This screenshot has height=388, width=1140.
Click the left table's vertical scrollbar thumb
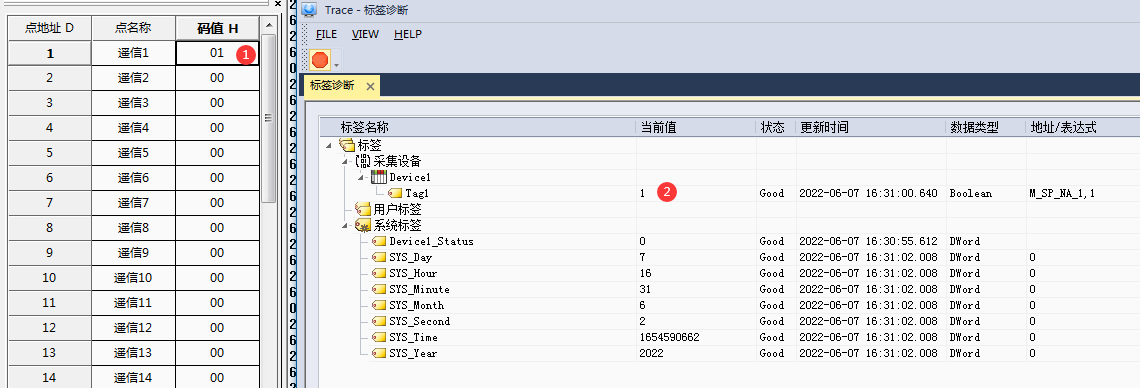click(268, 117)
